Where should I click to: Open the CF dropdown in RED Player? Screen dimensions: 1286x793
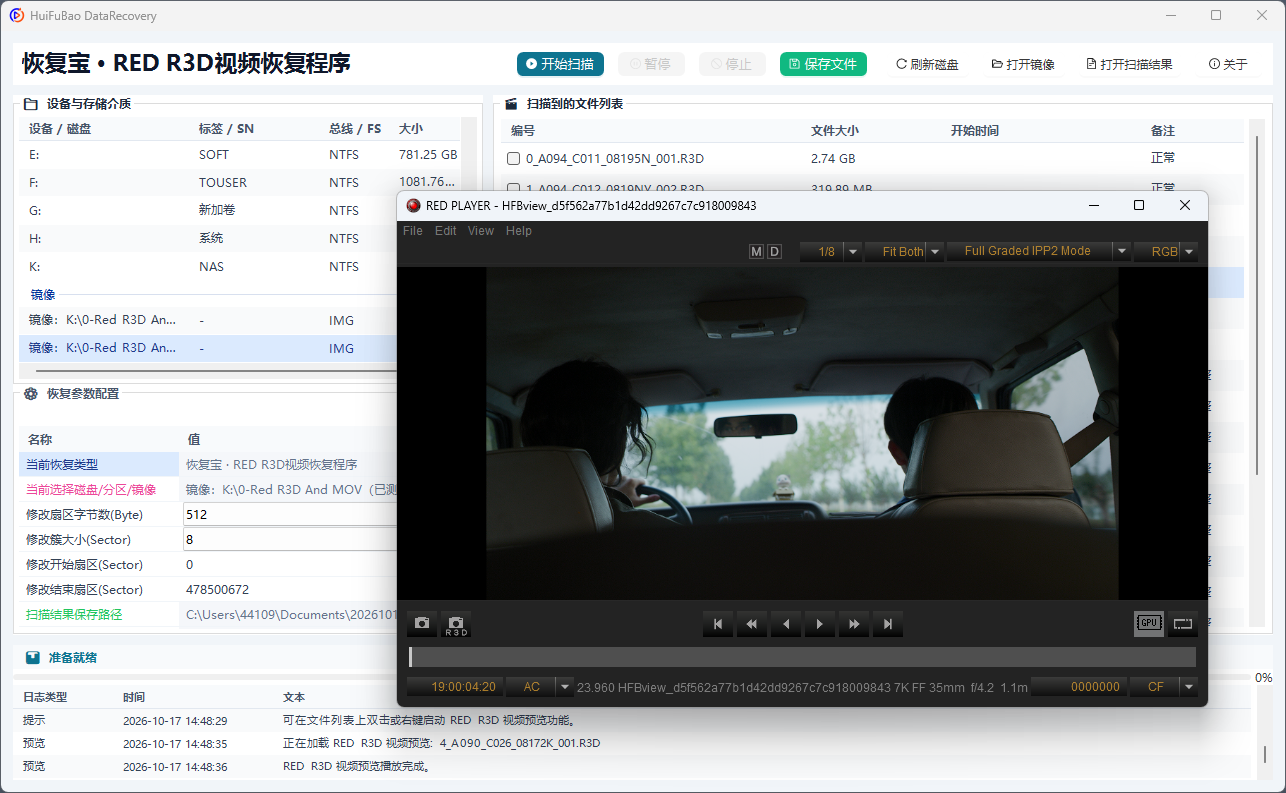(x=1164, y=687)
